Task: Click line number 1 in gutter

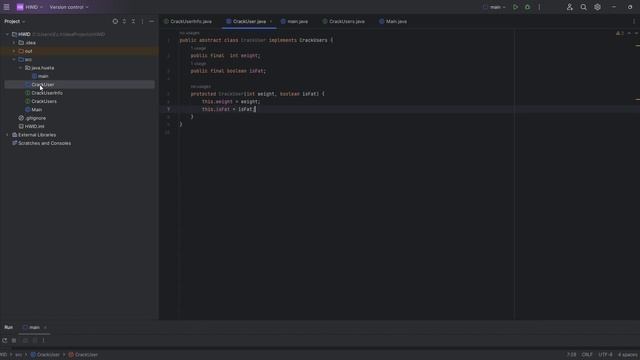Action: tap(168, 40)
